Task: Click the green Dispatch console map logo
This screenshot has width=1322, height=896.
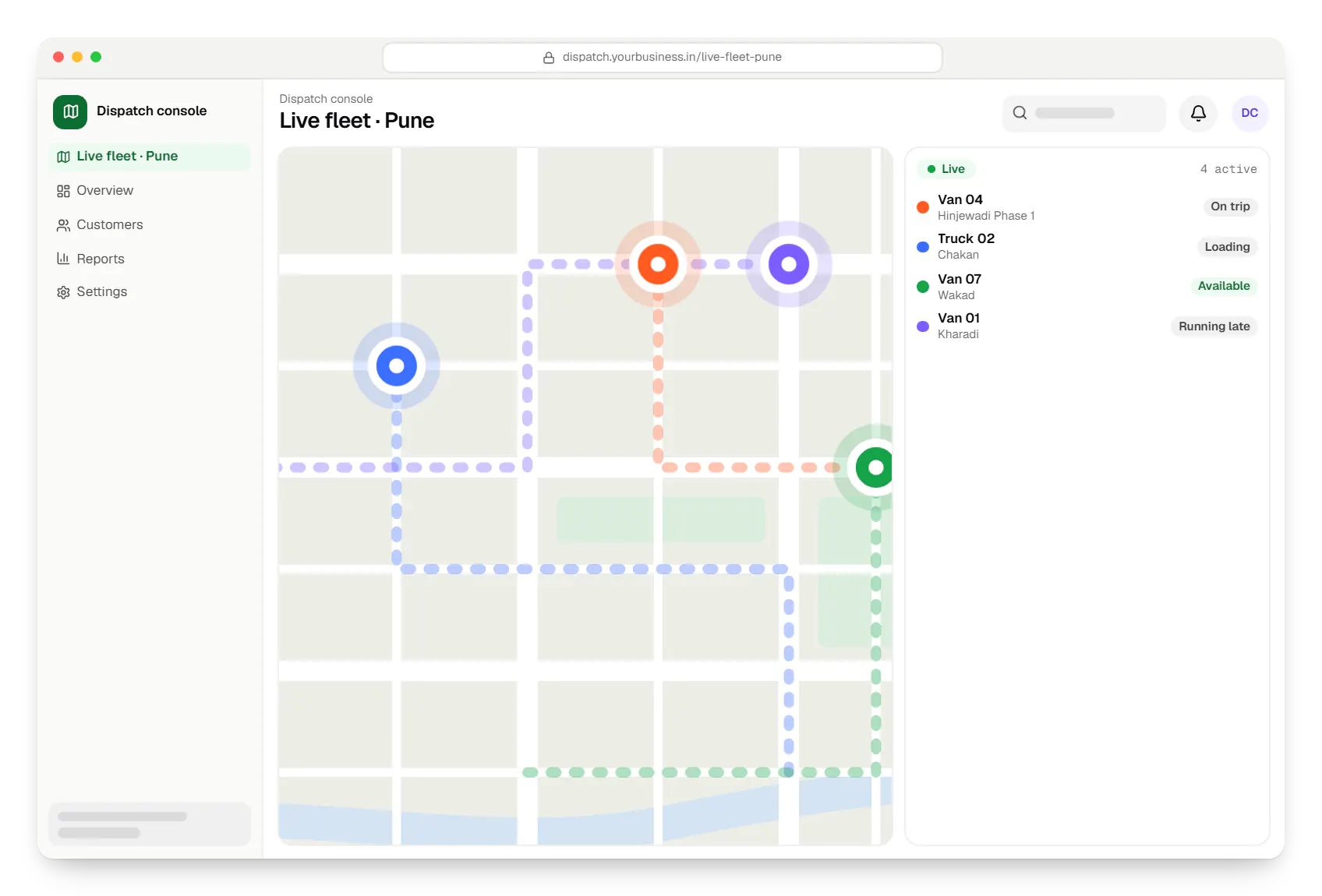Action: tap(70, 111)
